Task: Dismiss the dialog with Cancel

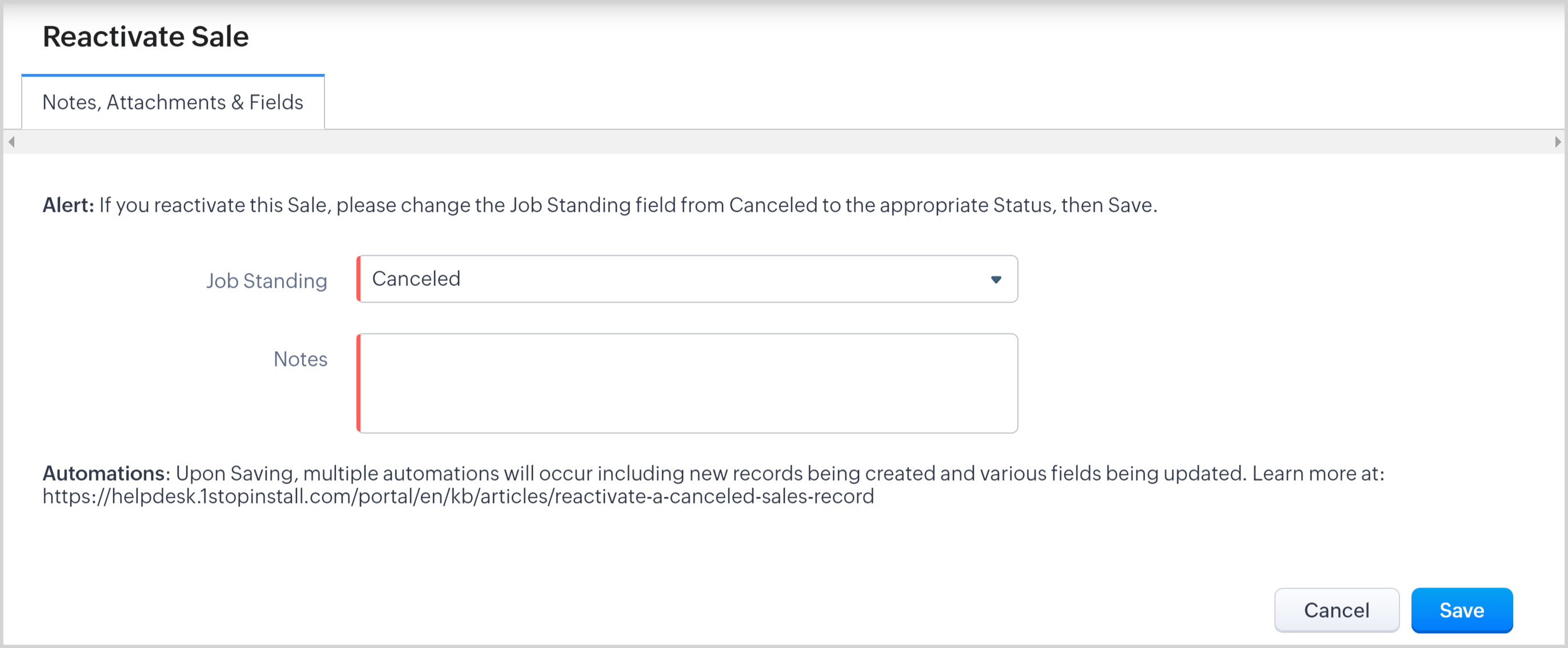Action: tap(1336, 610)
